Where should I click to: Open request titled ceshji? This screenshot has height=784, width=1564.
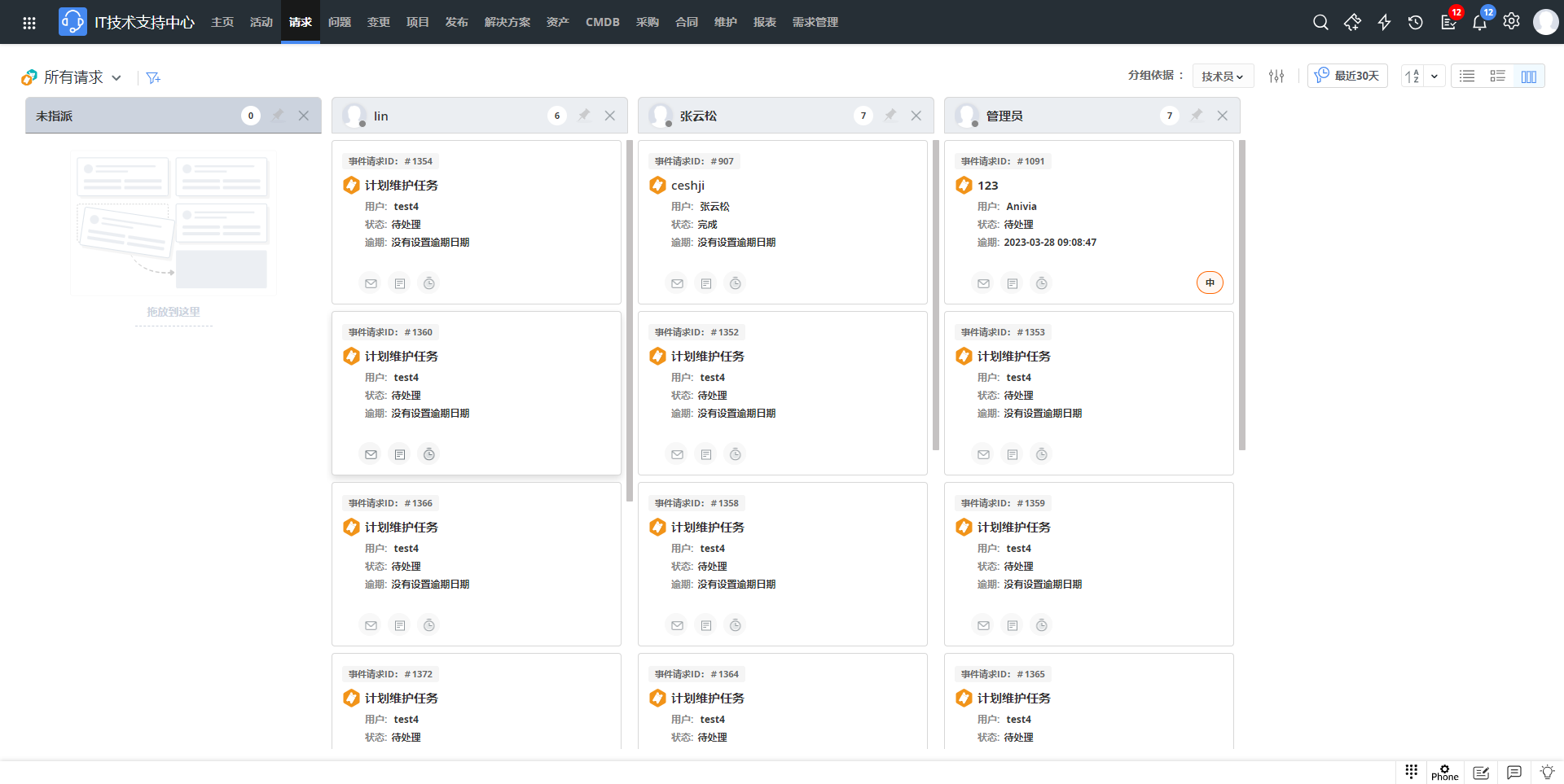pos(688,186)
